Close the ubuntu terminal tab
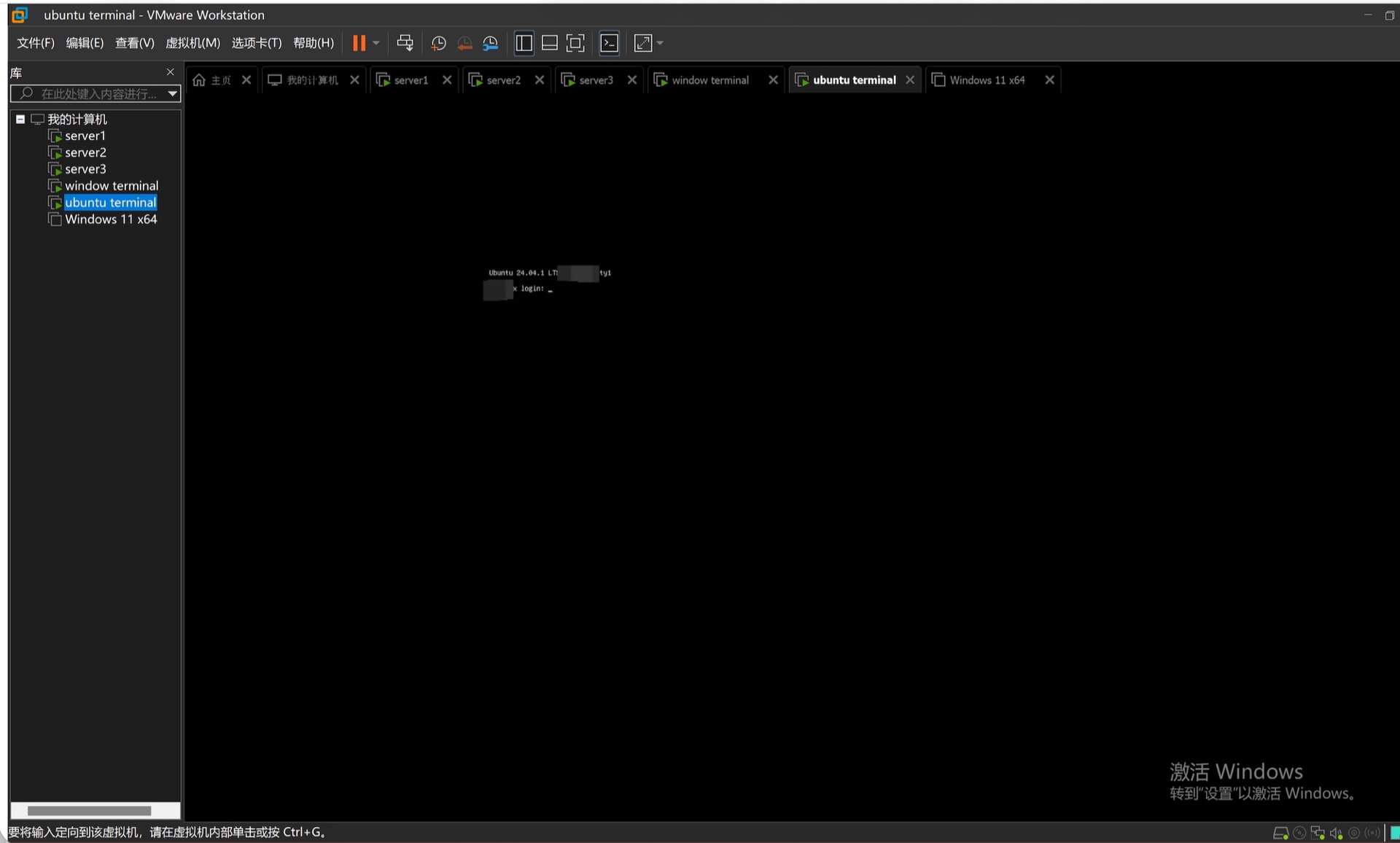Image resolution: width=1400 pixels, height=843 pixels. 910,80
